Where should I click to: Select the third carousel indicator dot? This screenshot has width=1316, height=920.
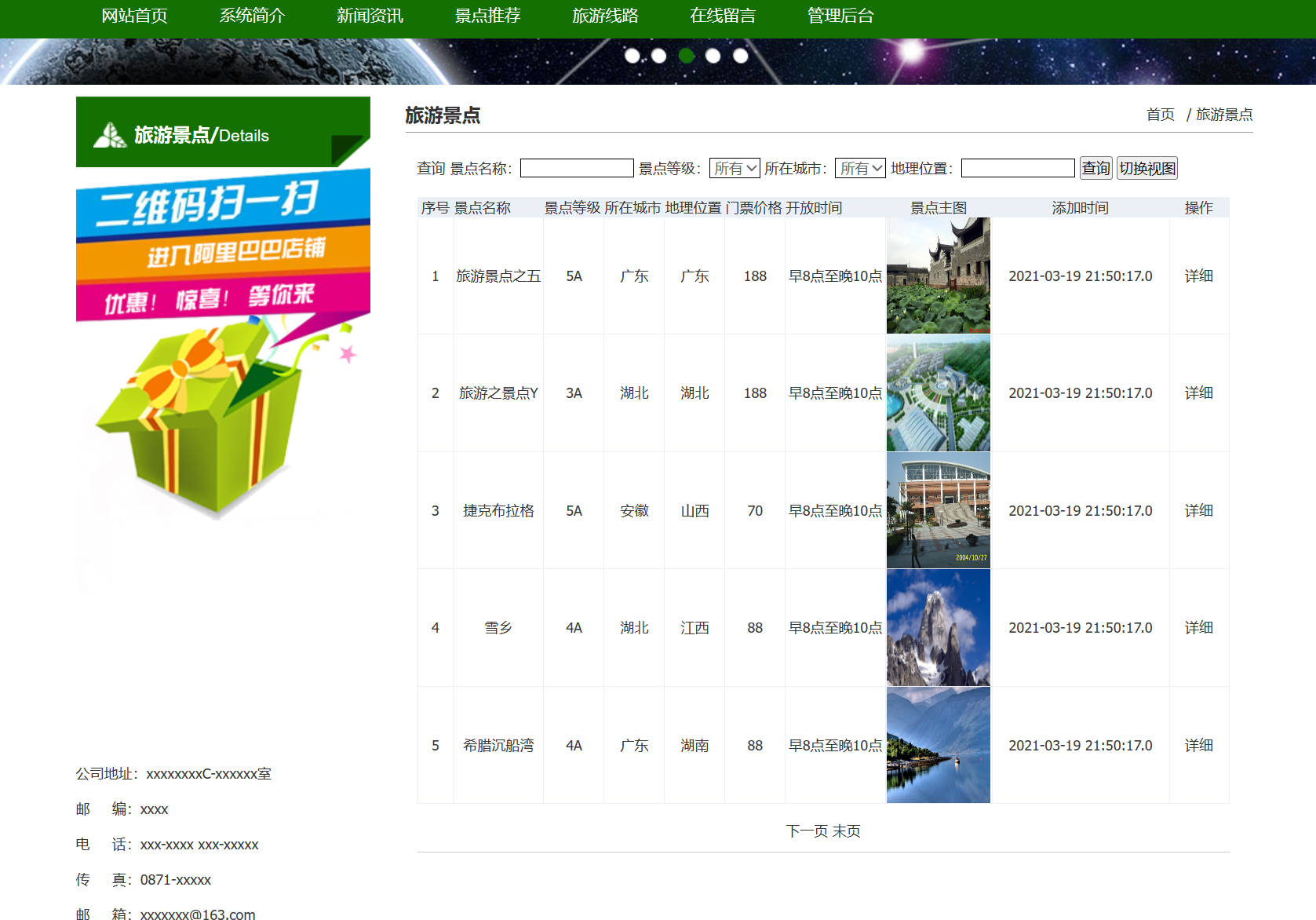(x=685, y=55)
